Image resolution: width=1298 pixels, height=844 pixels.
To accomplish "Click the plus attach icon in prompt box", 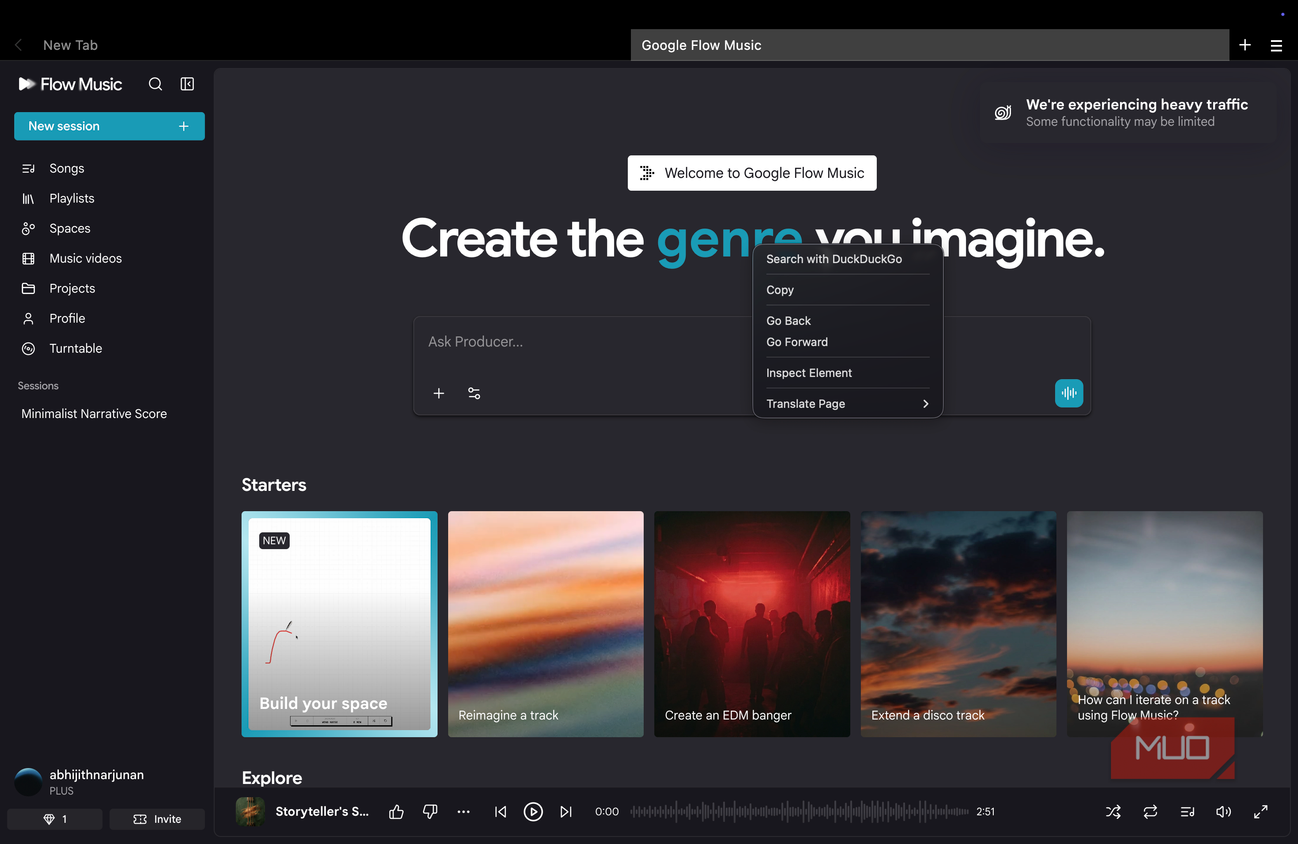I will tap(438, 393).
